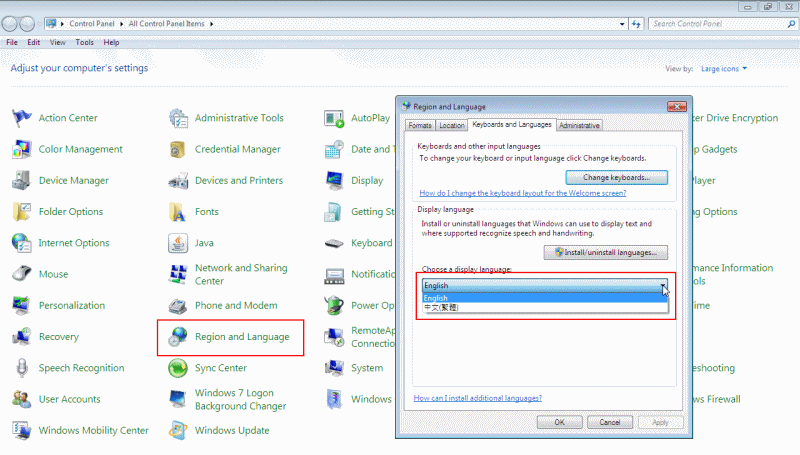Open Speech Recognition microphone icon
This screenshot has width=800, height=455.
[x=21, y=368]
